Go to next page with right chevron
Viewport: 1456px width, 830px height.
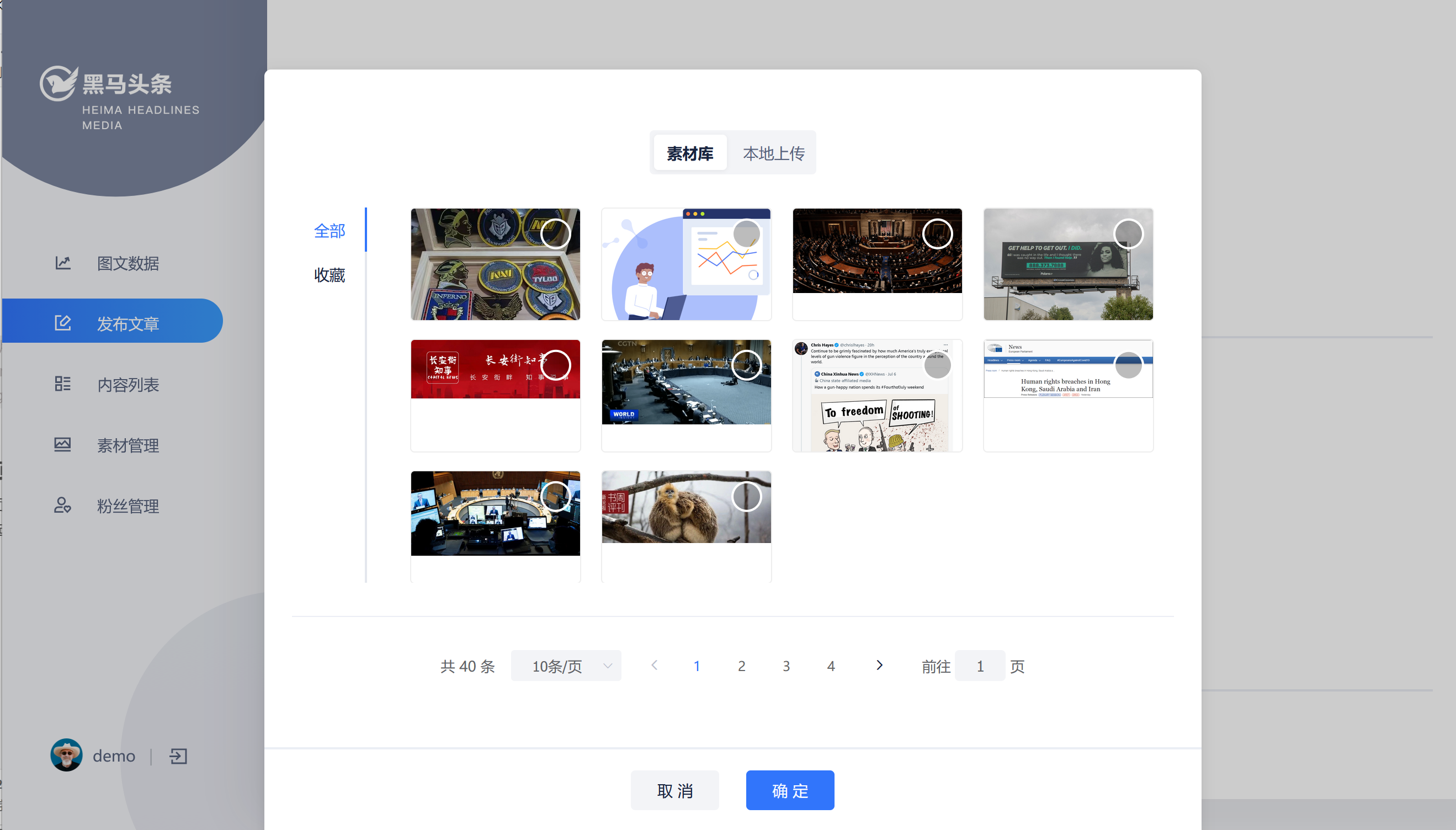pyautogui.click(x=879, y=665)
